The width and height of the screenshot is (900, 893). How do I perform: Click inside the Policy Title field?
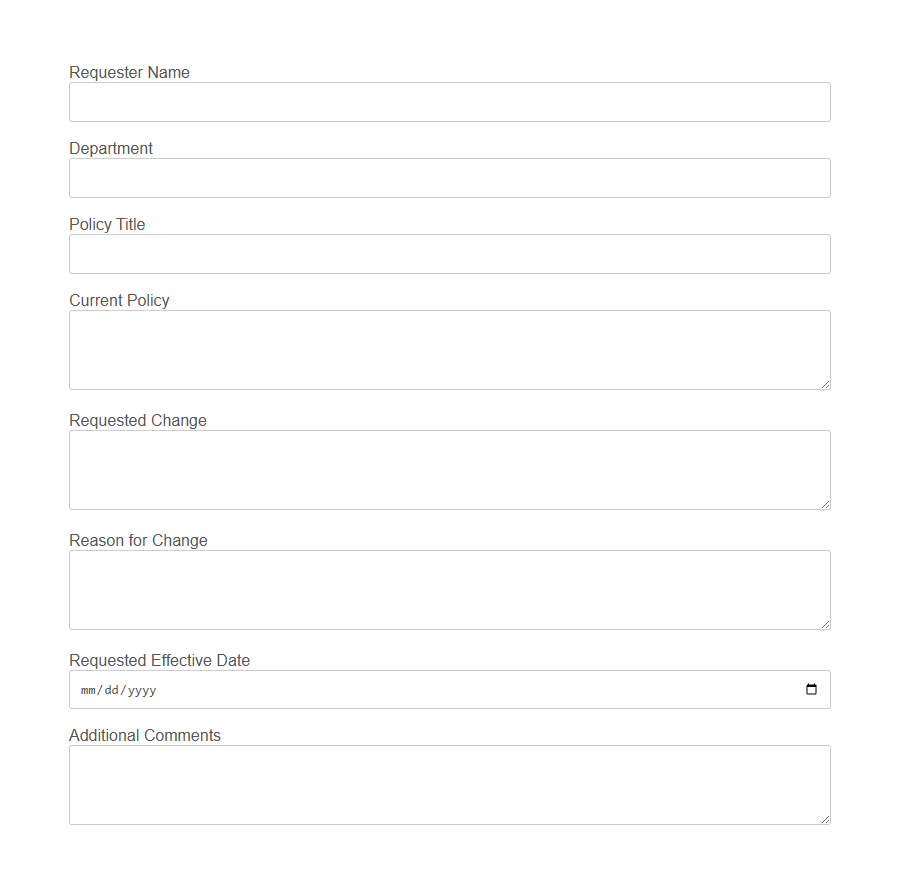click(x=450, y=254)
